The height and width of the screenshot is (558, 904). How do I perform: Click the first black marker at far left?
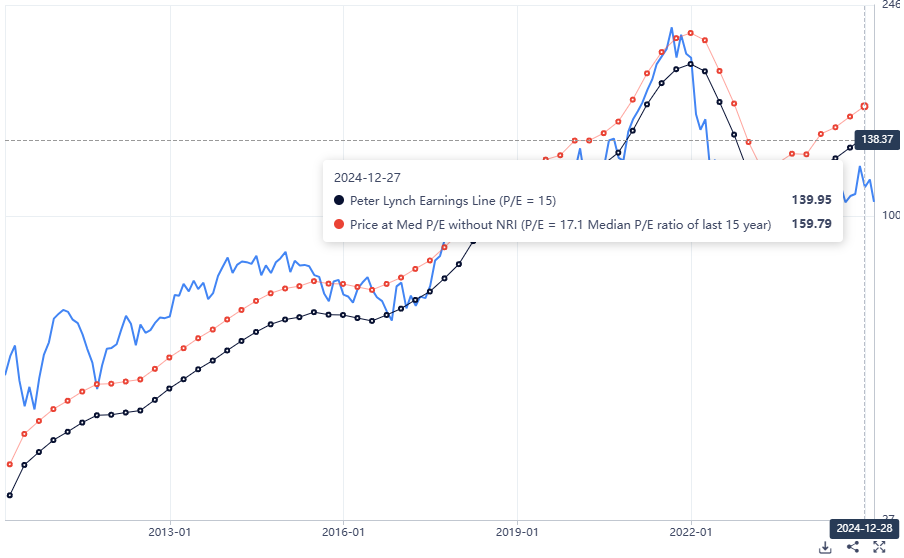(x=10, y=494)
